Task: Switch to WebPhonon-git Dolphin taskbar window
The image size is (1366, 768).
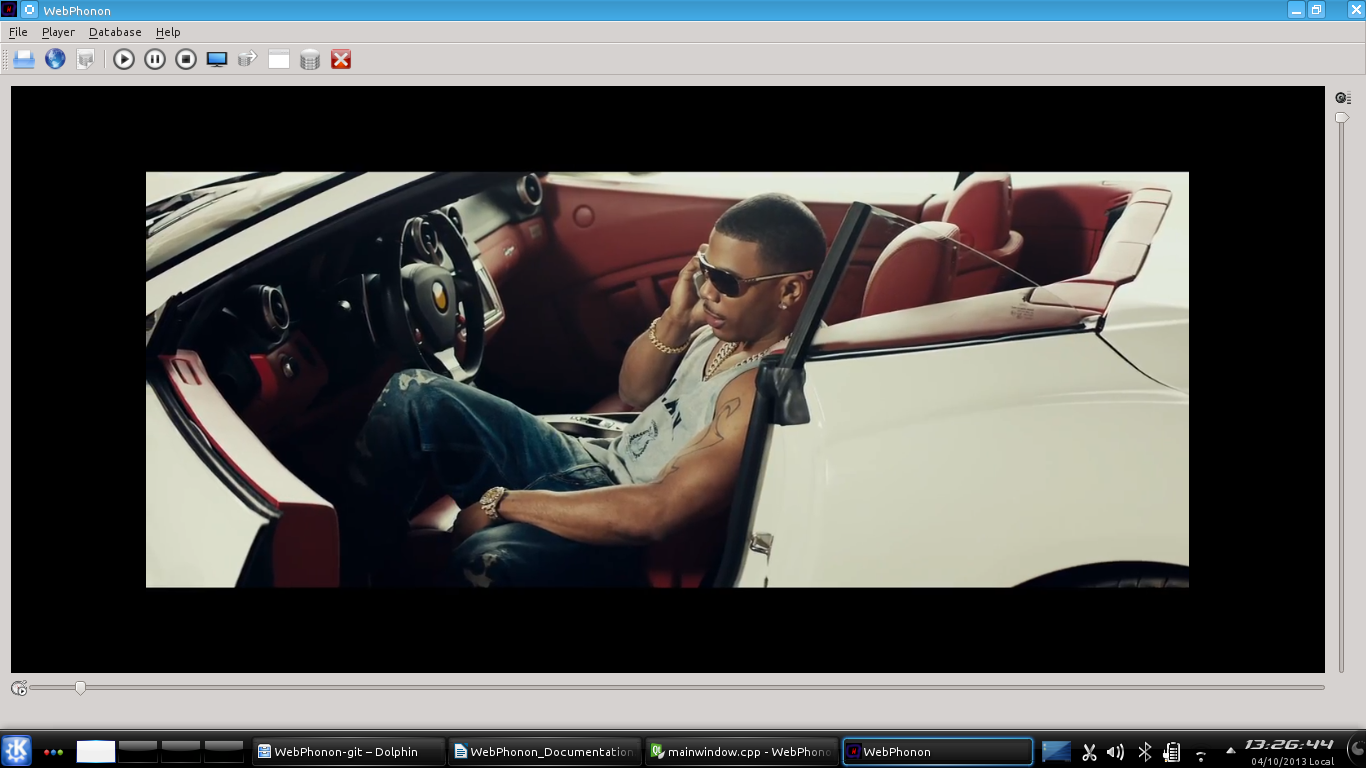Action: click(x=348, y=752)
